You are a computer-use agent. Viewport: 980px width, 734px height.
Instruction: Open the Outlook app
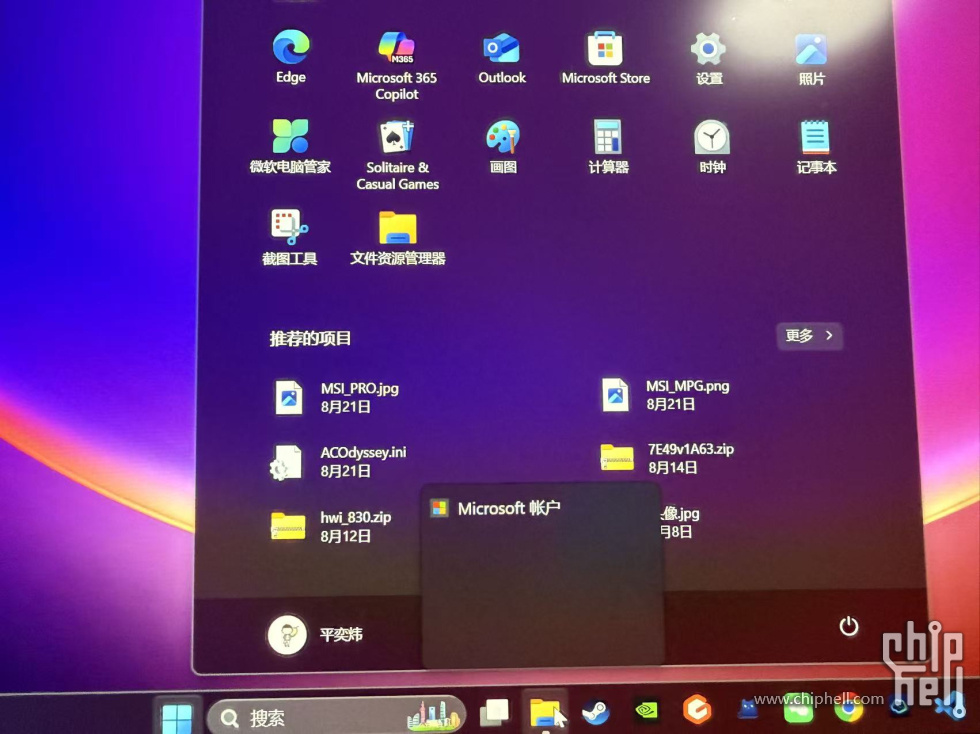[501, 58]
